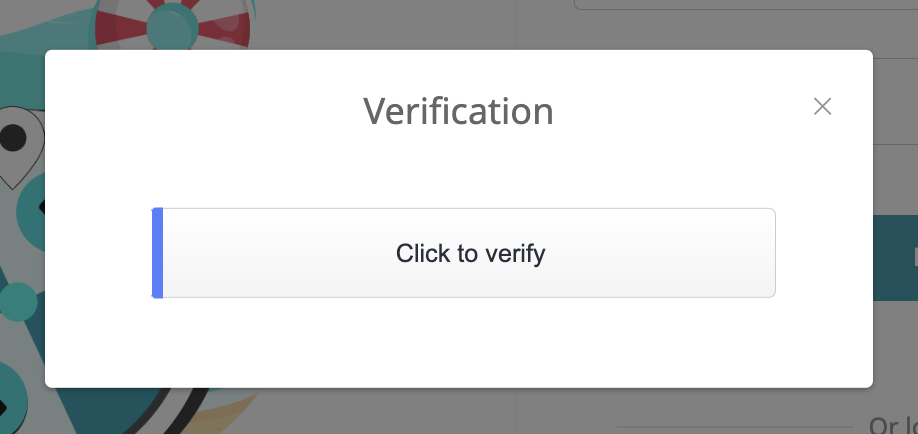Click the divider line left of "Or lo"
This screenshot has width=918, height=434.
(735, 427)
